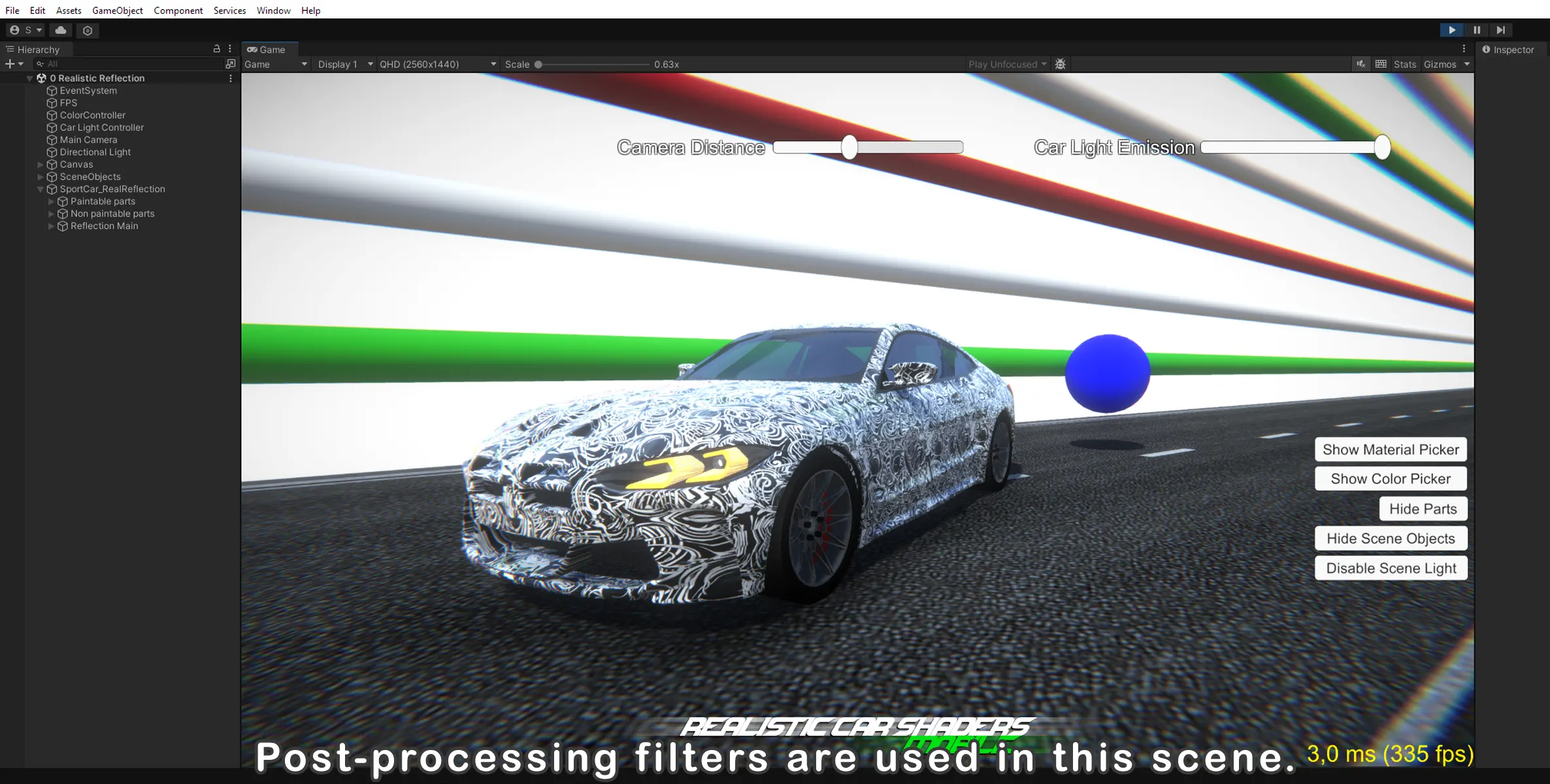The width and height of the screenshot is (1550, 784).
Task: Toggle the Stats overlay in Game view
Action: [x=1404, y=64]
